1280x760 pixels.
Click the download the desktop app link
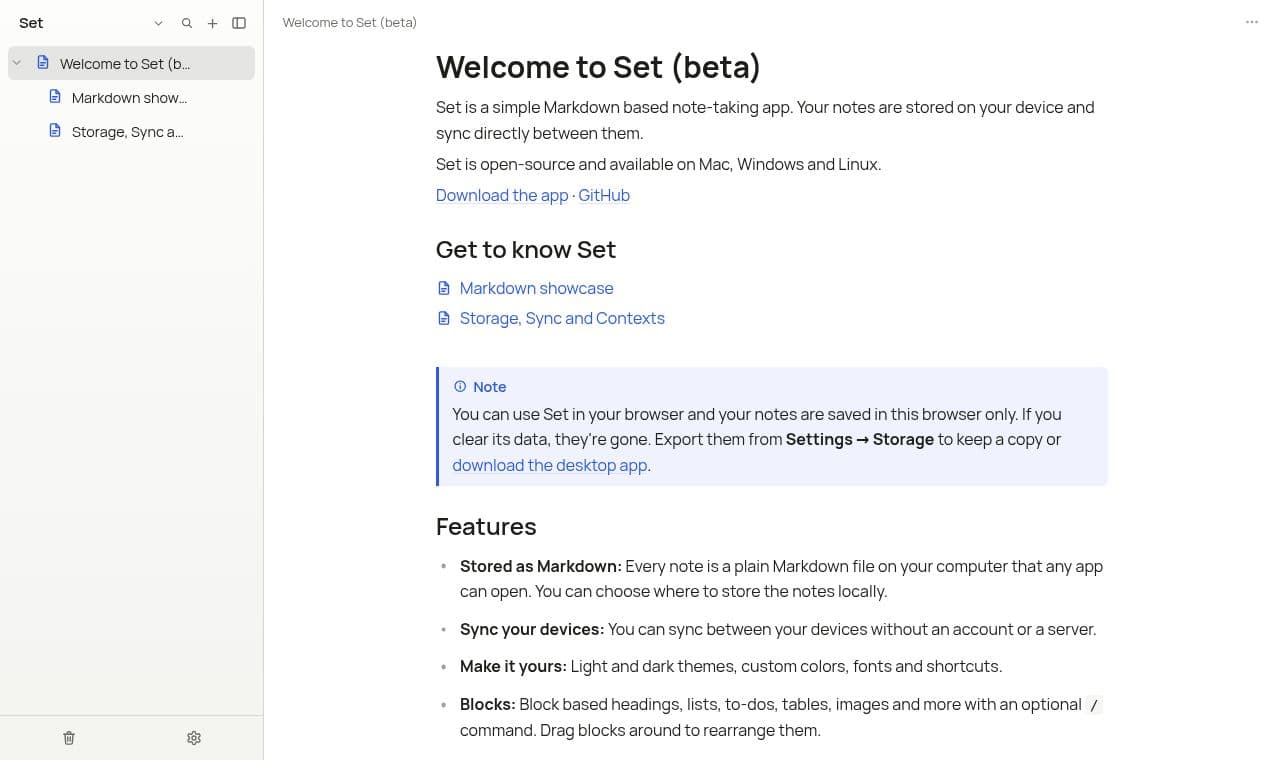(x=549, y=465)
